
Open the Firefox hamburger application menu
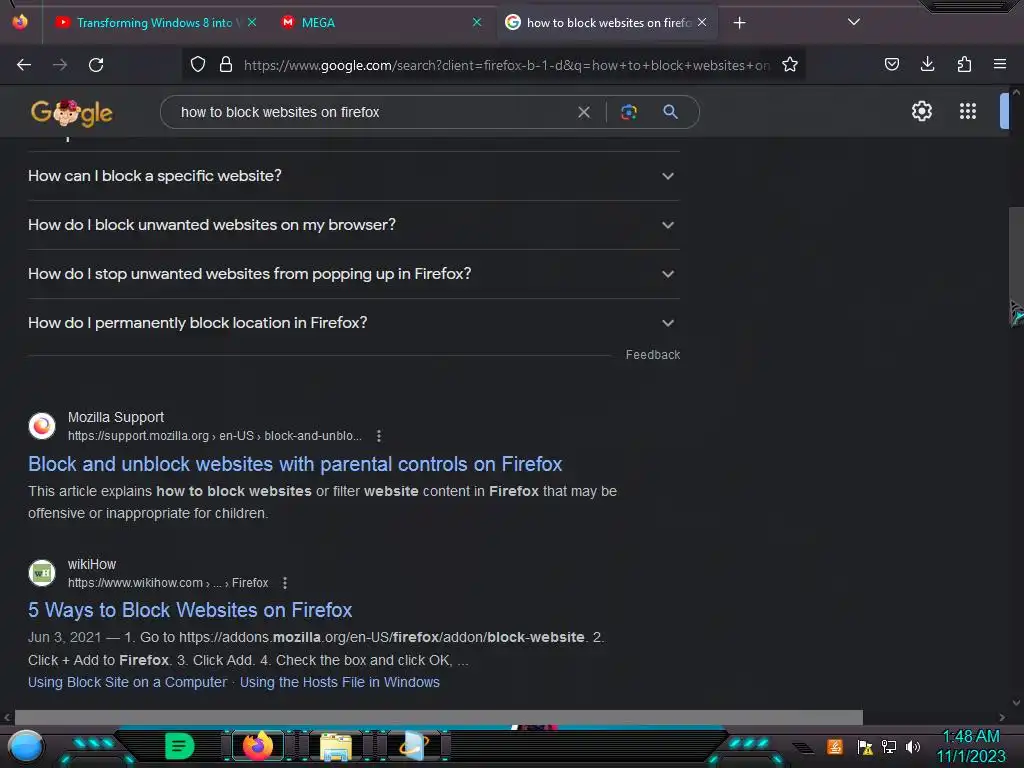click(999, 64)
